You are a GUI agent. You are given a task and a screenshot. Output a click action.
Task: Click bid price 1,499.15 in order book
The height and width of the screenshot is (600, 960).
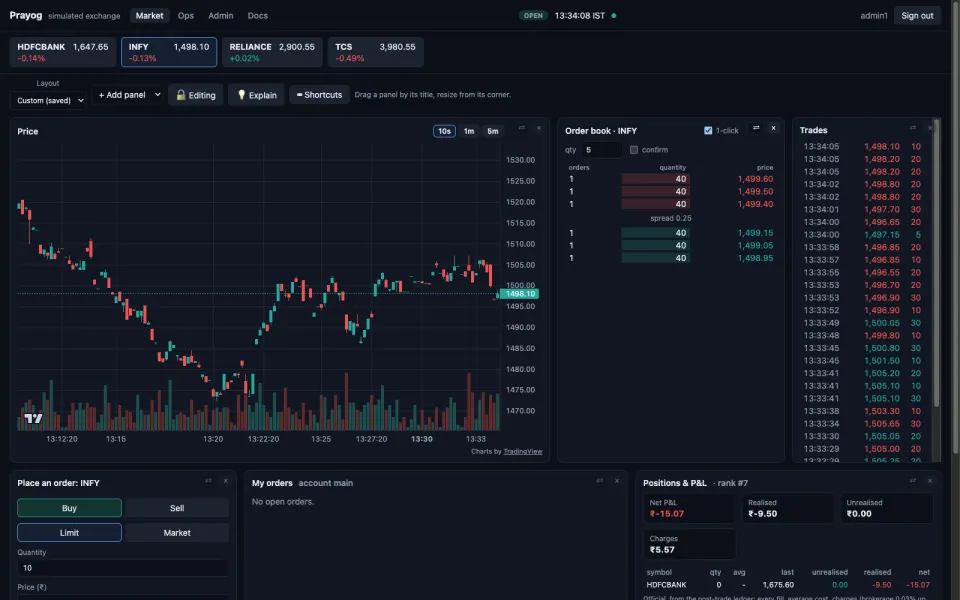pyautogui.click(x=755, y=233)
